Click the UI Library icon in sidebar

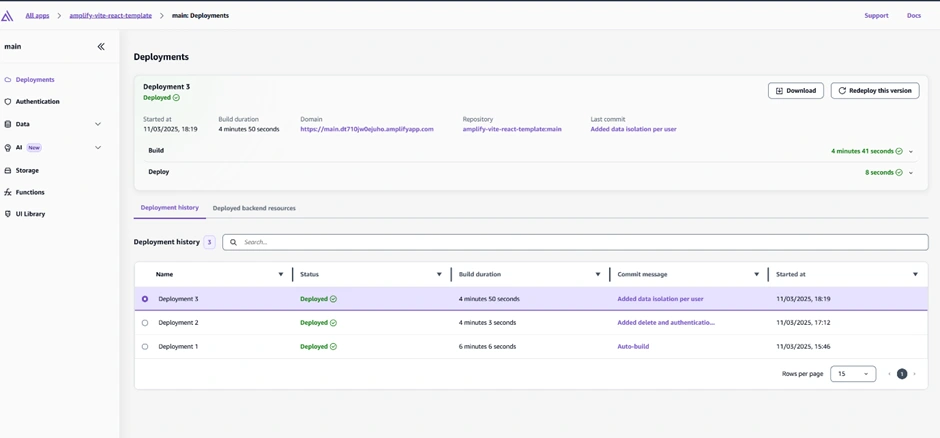click(8, 214)
